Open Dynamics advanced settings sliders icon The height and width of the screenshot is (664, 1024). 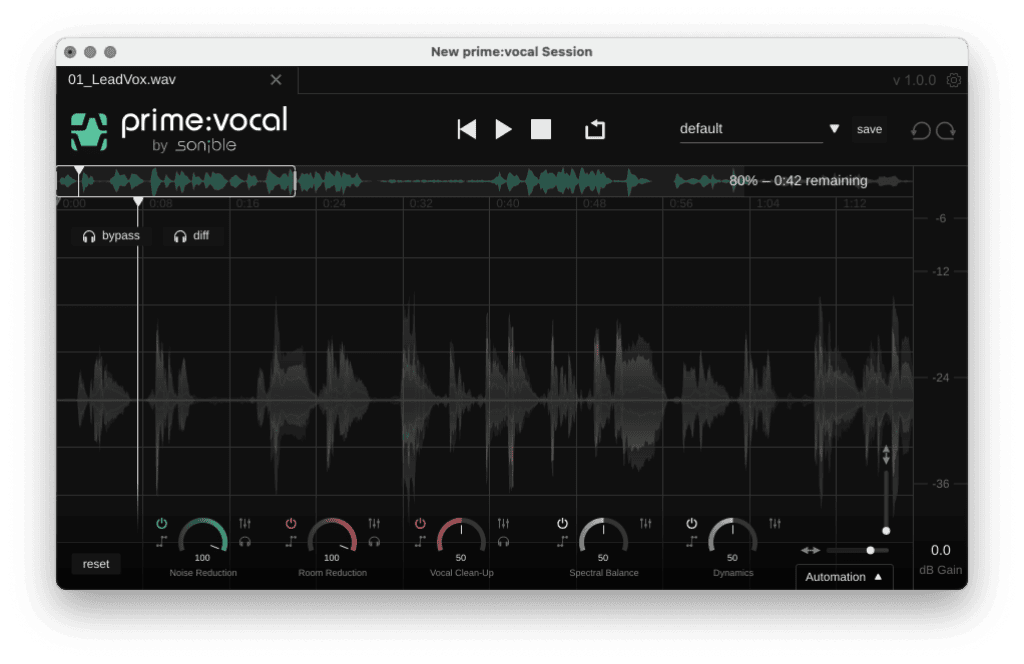point(775,523)
